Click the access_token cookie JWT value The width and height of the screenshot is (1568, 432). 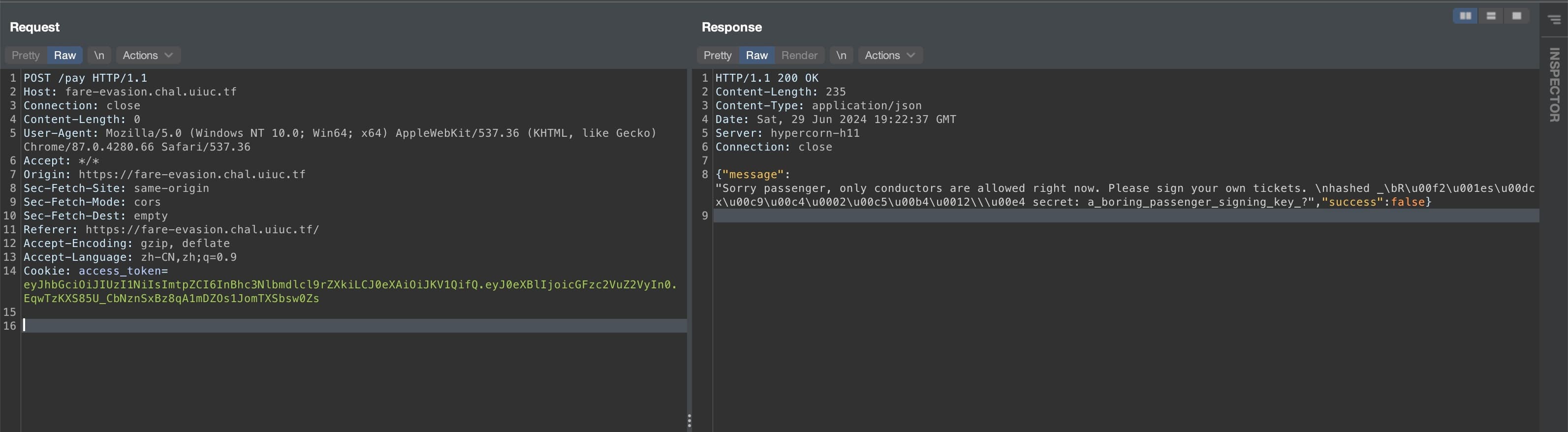coord(349,285)
